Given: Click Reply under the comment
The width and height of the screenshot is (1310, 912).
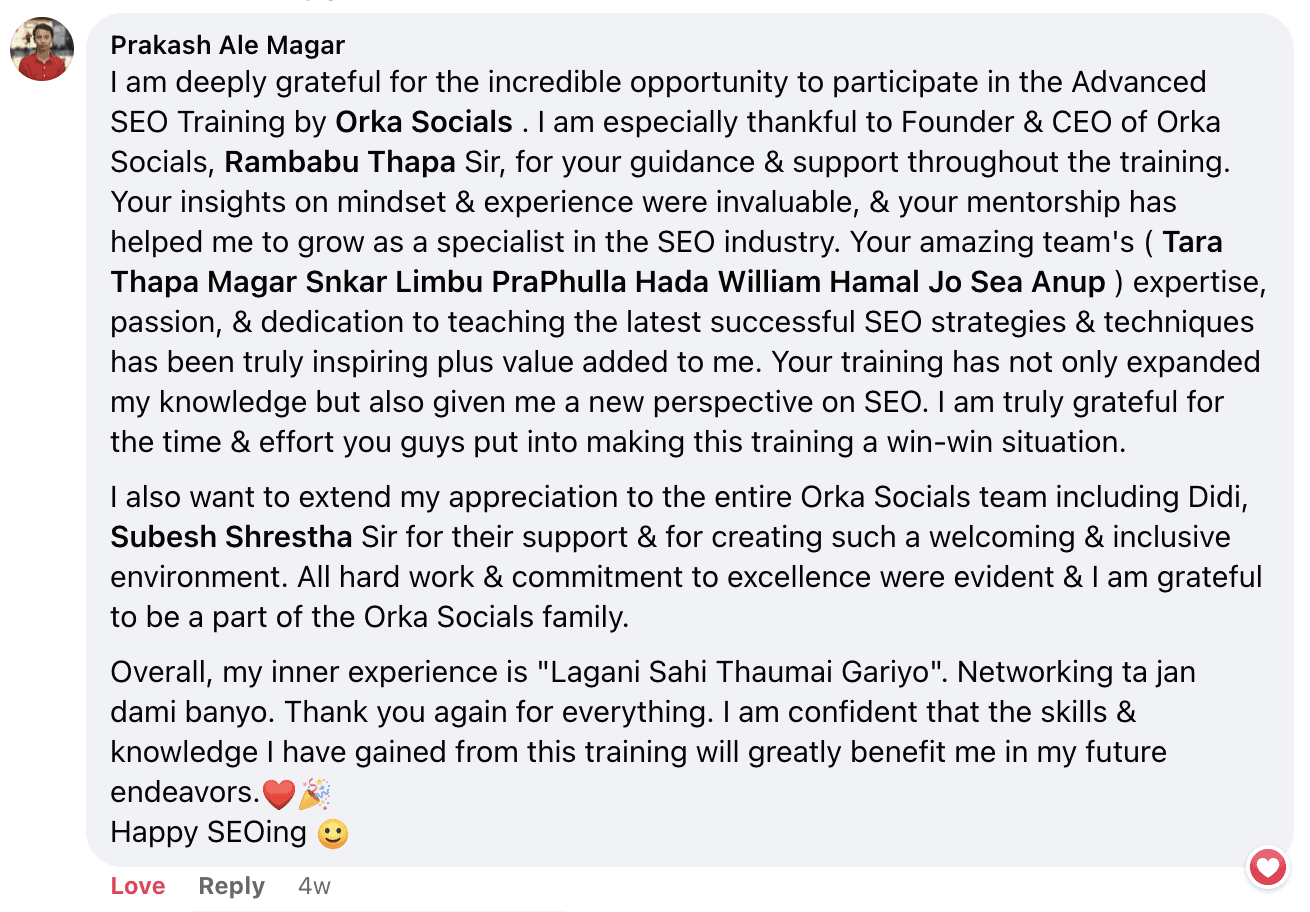Looking at the screenshot, I should [231, 886].
